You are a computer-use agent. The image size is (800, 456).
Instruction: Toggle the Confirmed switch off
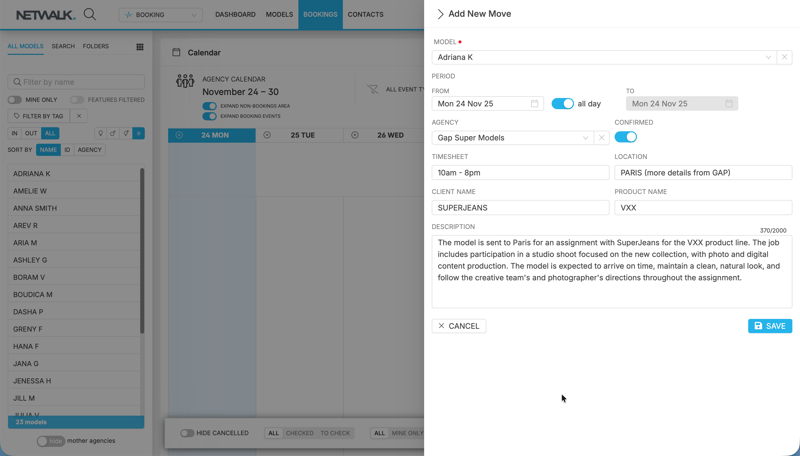pyautogui.click(x=625, y=137)
